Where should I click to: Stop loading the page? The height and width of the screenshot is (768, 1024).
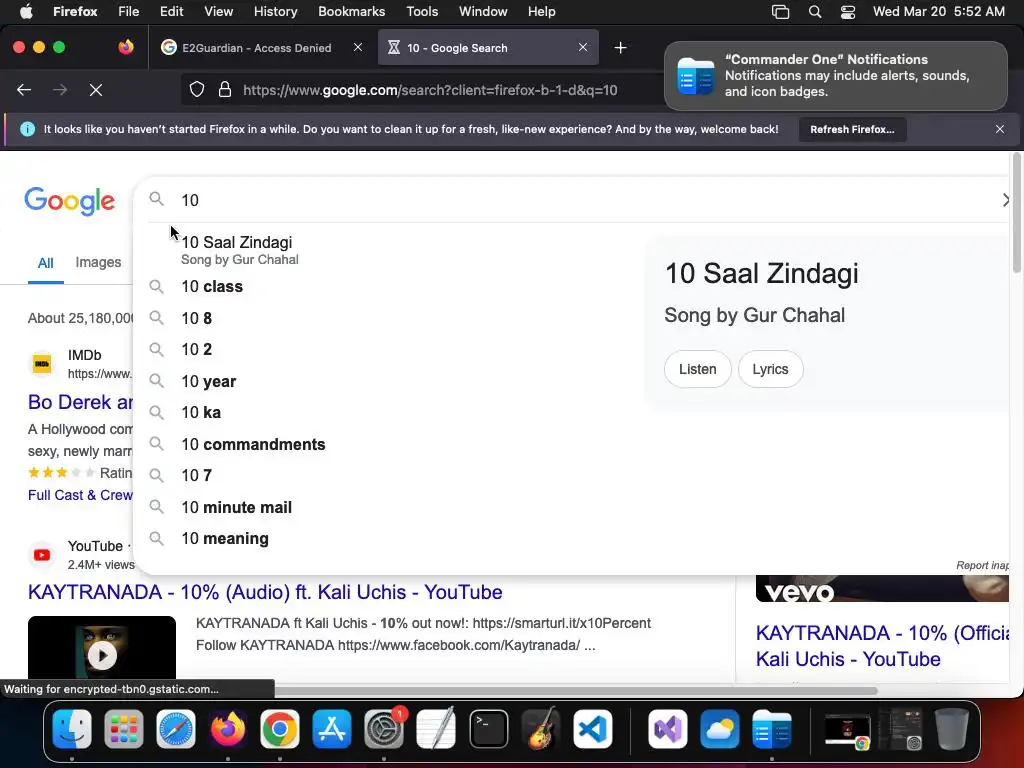(96, 90)
